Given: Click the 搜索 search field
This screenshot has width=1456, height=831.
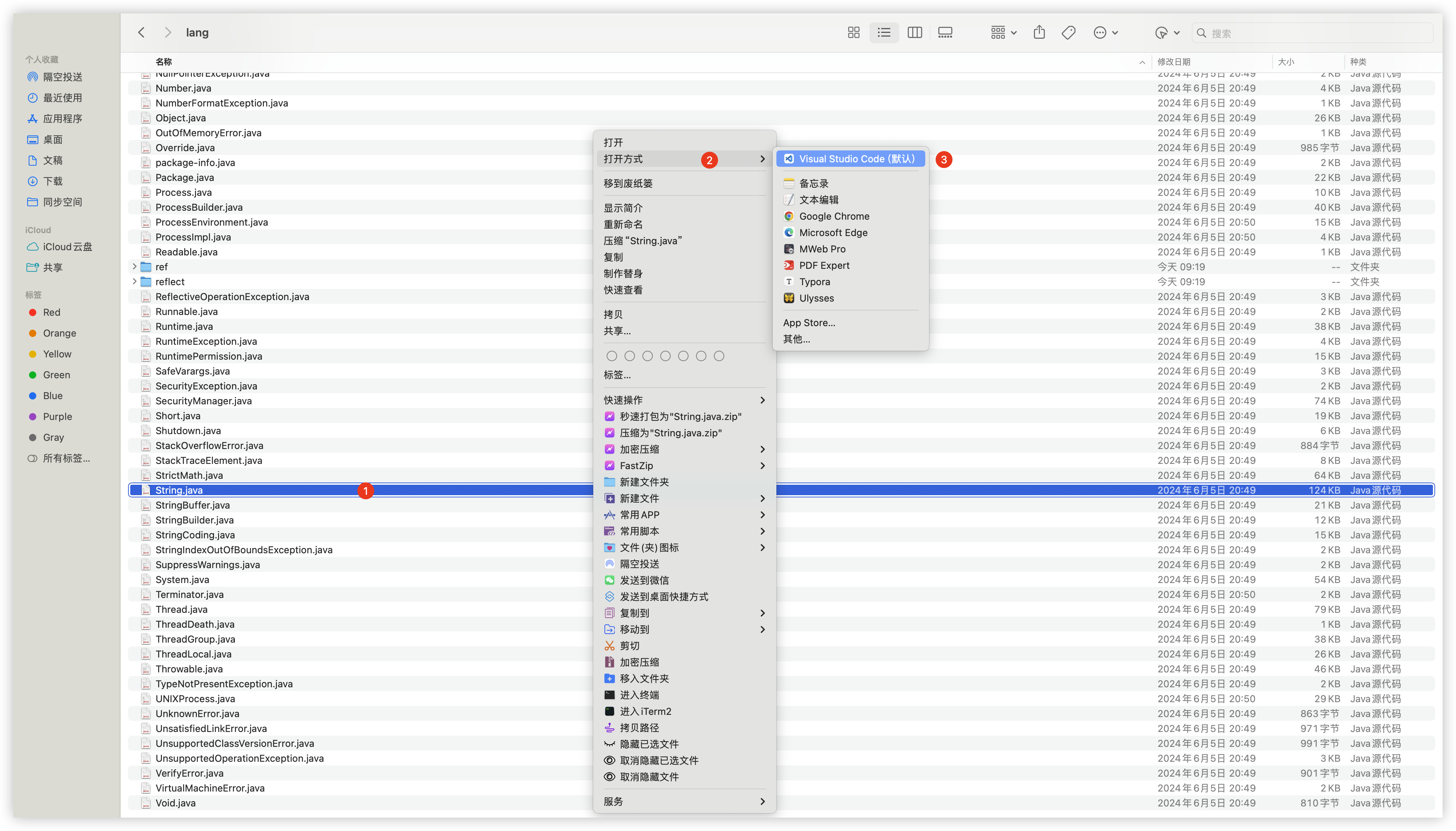Looking at the screenshot, I should pyautogui.click(x=1312, y=33).
